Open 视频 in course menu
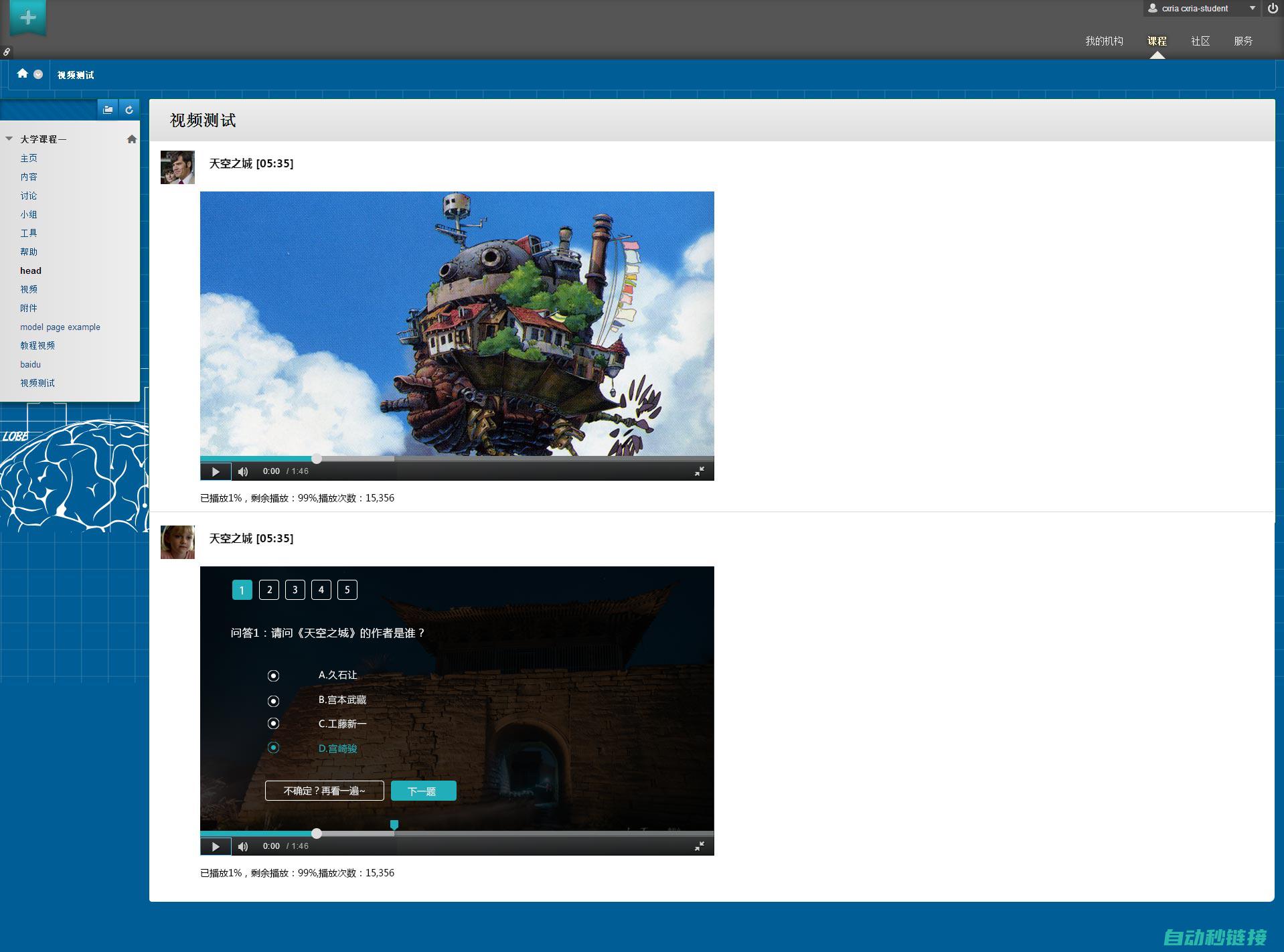 coord(29,289)
